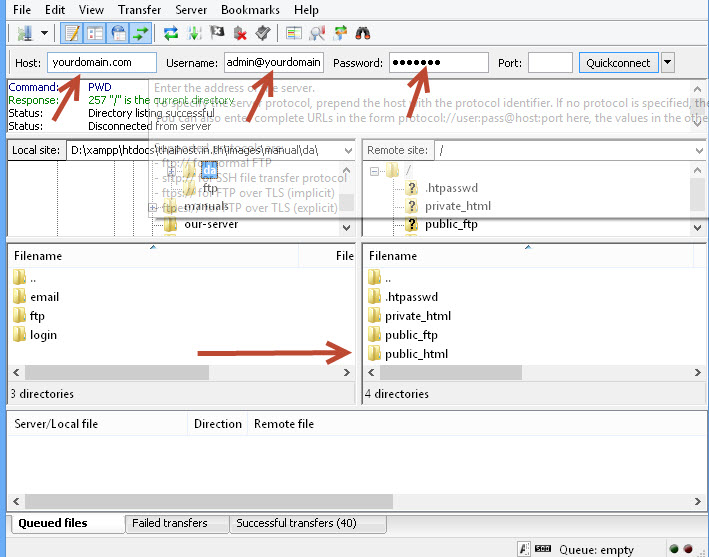The height and width of the screenshot is (557, 709).
Task: Reconnect to the last server icon
Action: click(x=263, y=33)
